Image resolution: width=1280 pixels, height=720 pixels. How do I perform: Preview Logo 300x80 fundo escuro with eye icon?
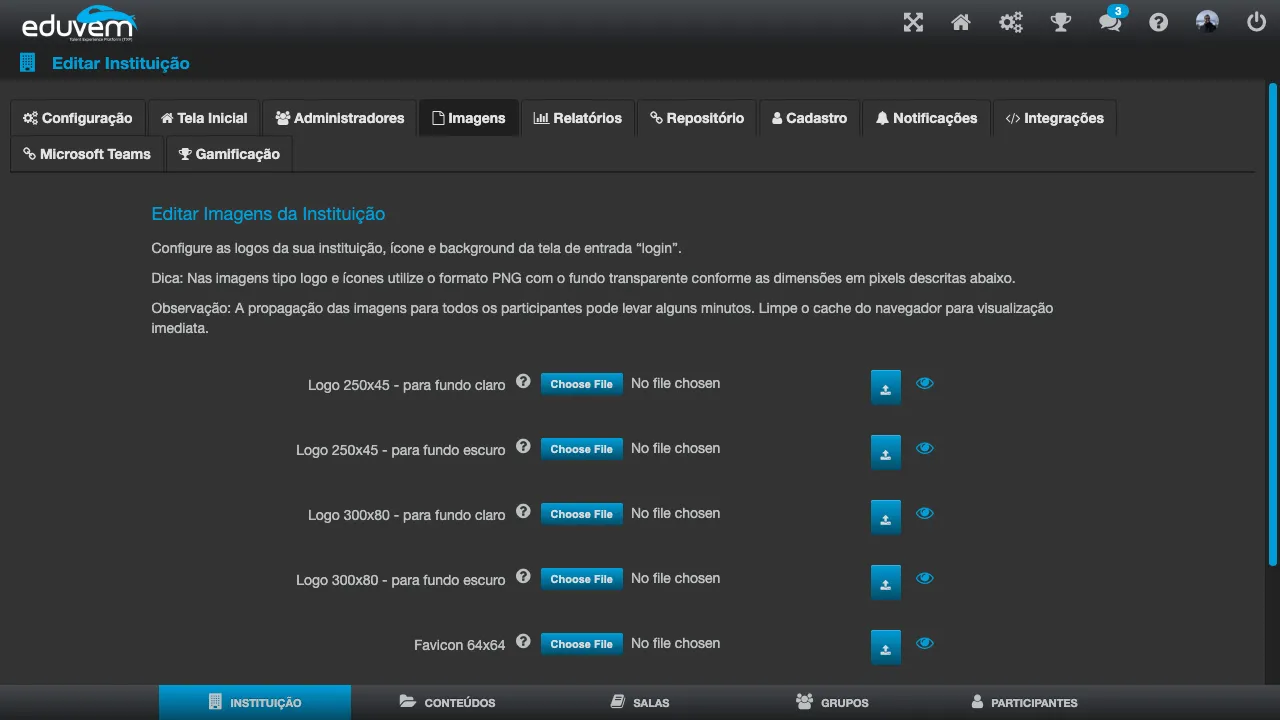[925, 578]
